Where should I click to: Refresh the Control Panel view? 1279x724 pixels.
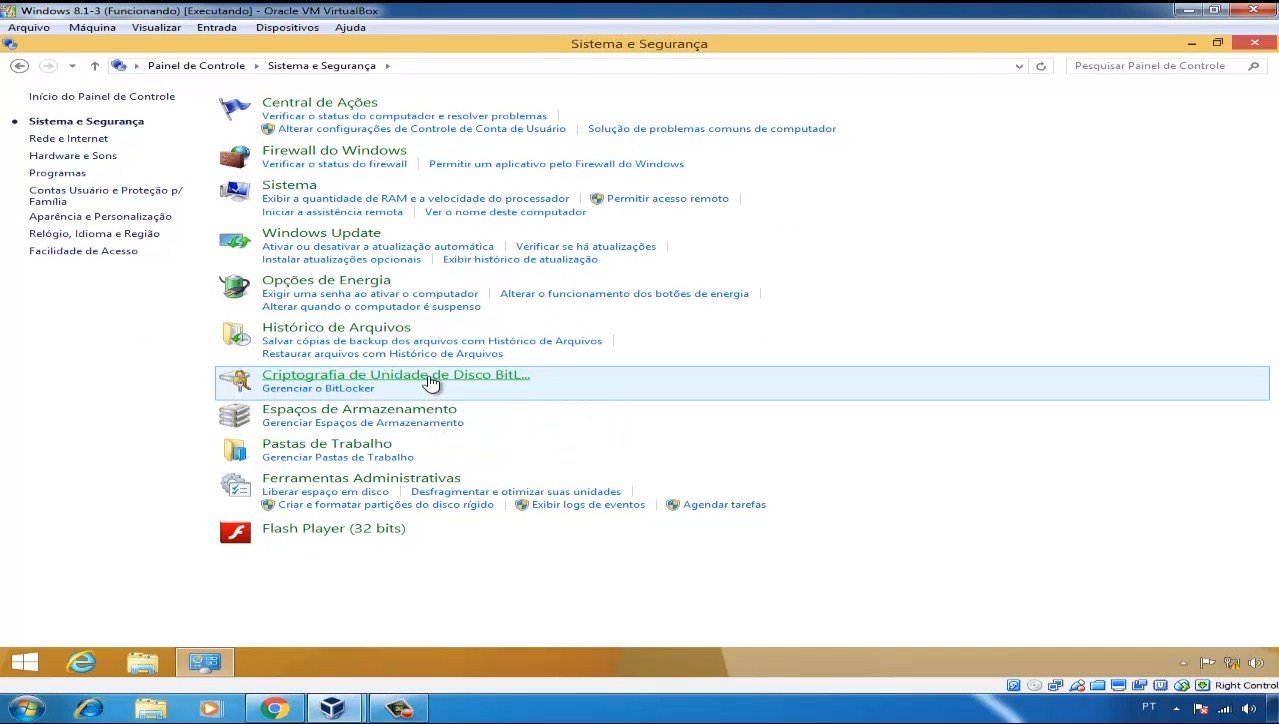pos(1041,66)
